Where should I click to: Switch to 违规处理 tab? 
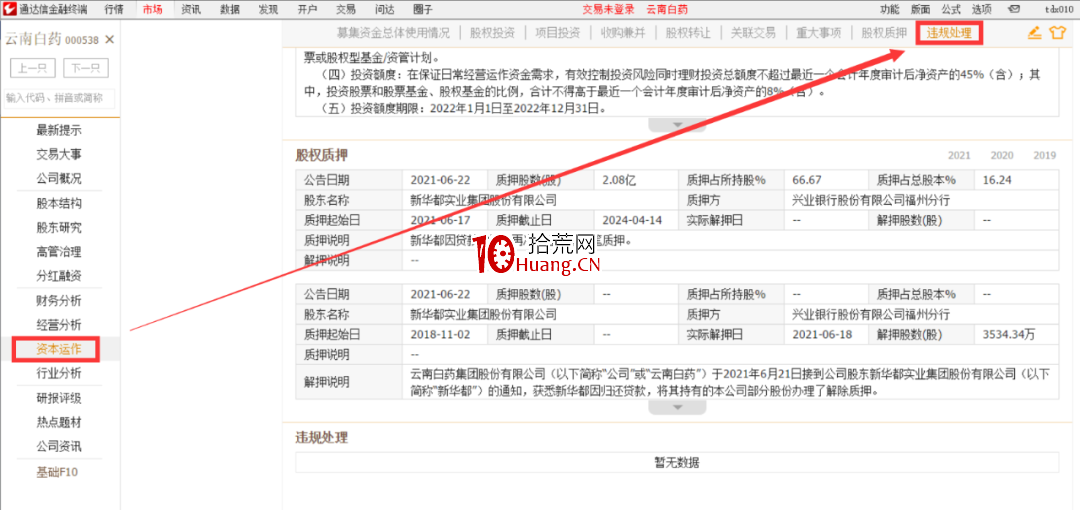(x=949, y=33)
